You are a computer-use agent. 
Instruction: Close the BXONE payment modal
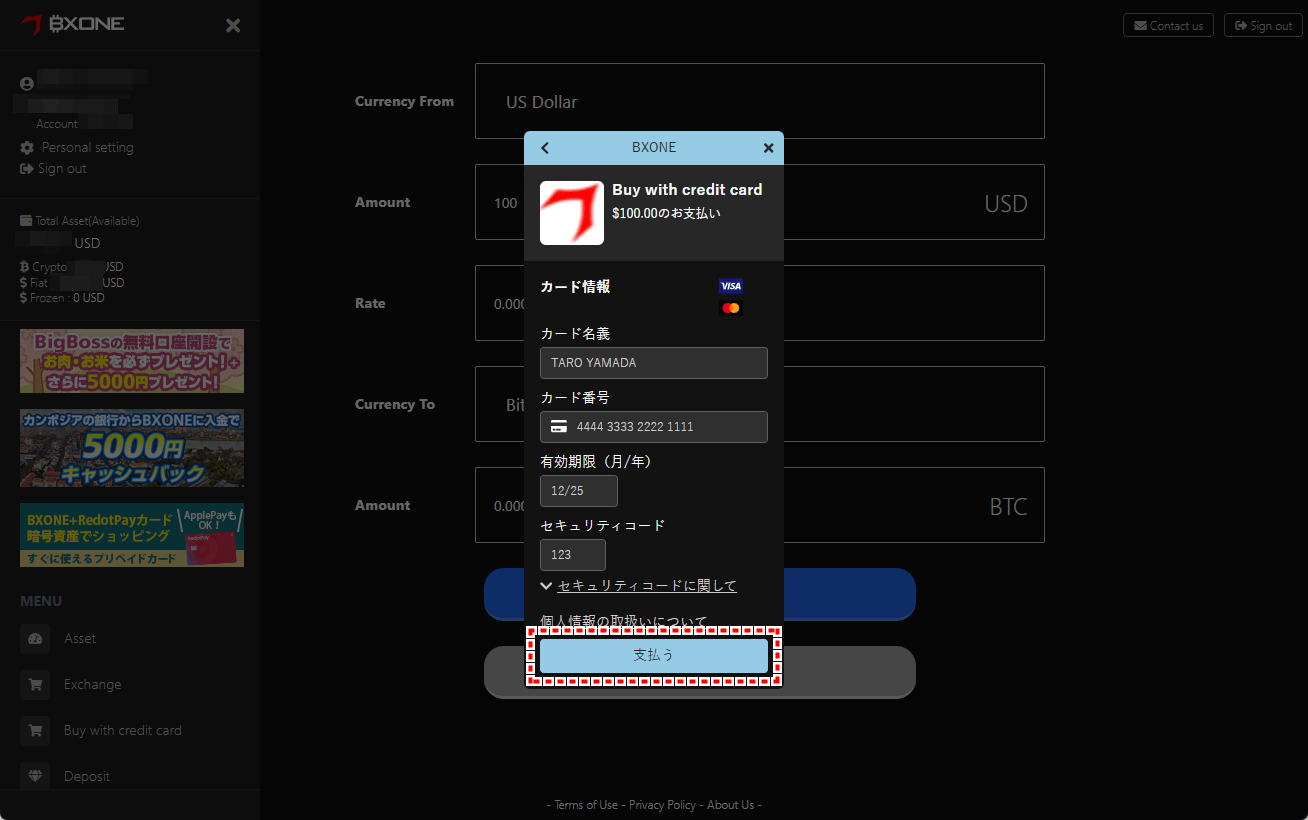tap(768, 148)
